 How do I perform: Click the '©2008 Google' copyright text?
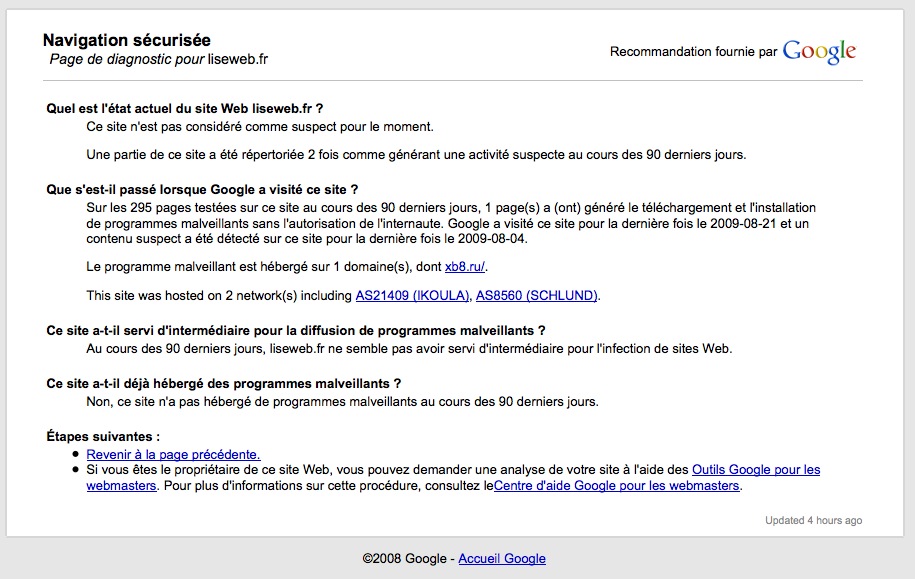click(x=404, y=558)
